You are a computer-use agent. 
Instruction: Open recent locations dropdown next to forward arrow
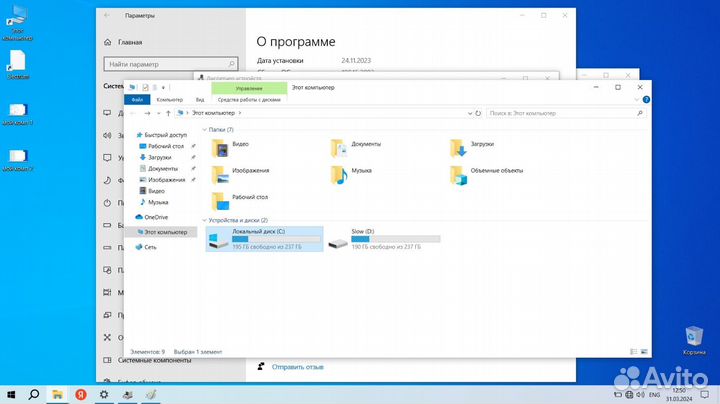pyautogui.click(x=158, y=113)
